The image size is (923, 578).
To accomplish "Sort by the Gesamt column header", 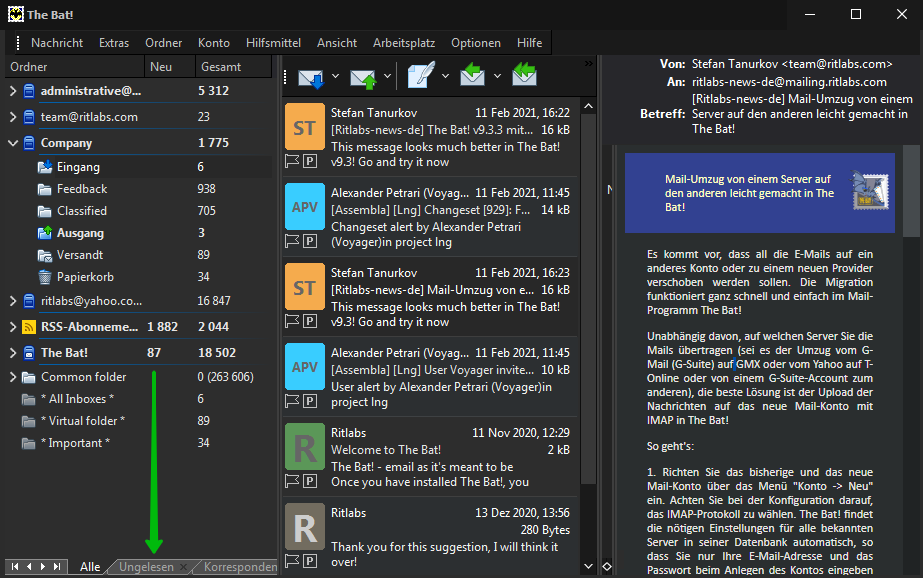I will click(x=233, y=67).
